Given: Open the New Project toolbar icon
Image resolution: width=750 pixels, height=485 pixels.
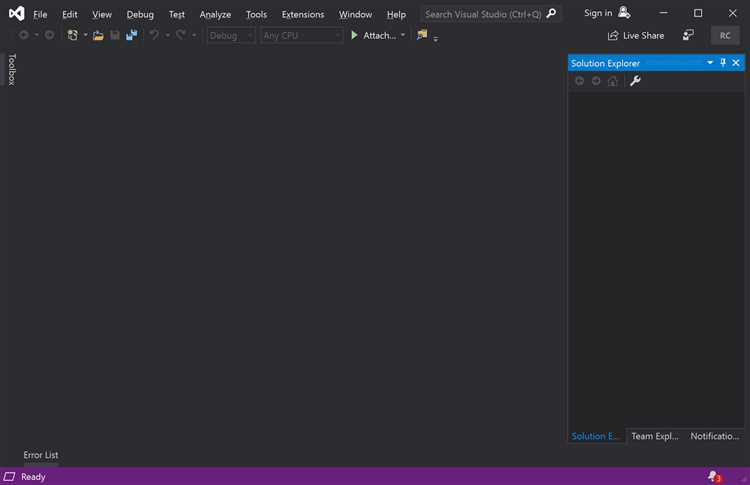Looking at the screenshot, I should (x=72, y=35).
